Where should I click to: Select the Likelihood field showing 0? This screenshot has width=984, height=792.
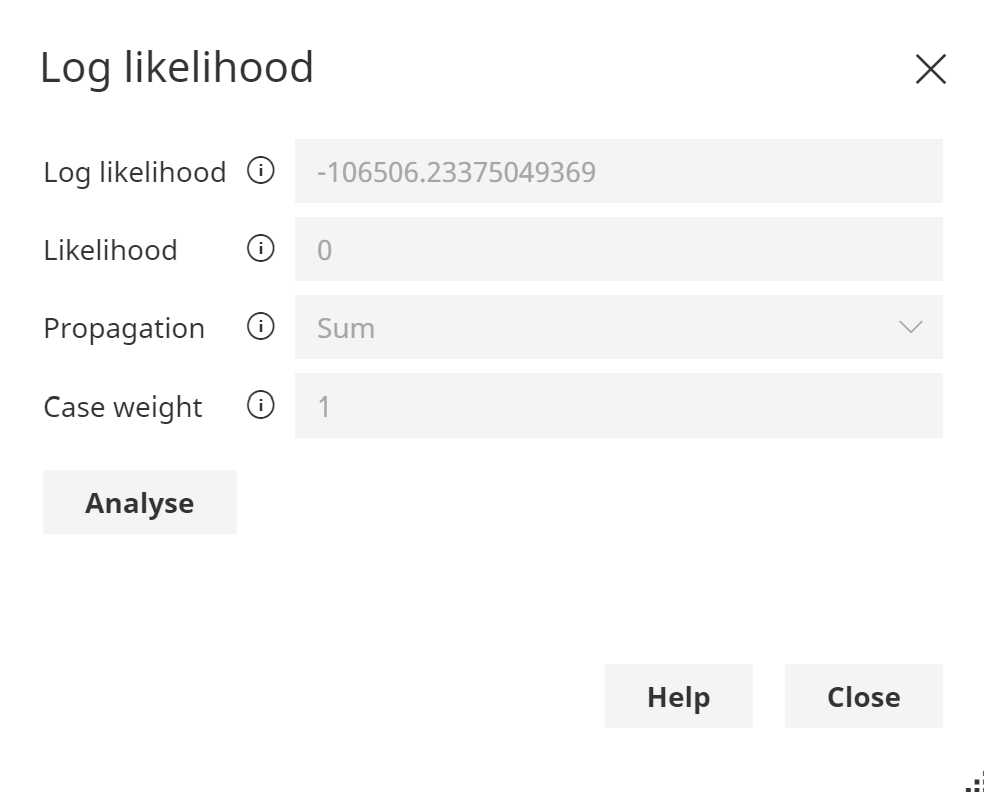pos(617,248)
